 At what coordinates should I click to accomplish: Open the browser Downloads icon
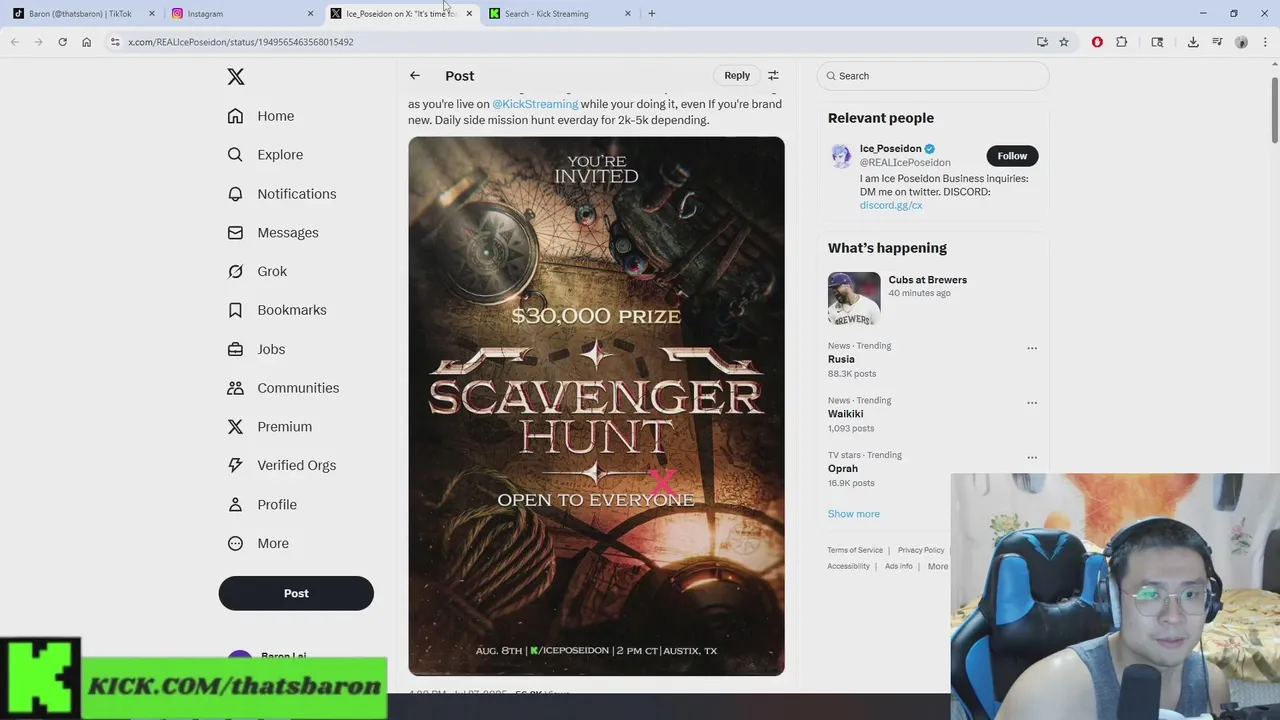(x=1193, y=42)
